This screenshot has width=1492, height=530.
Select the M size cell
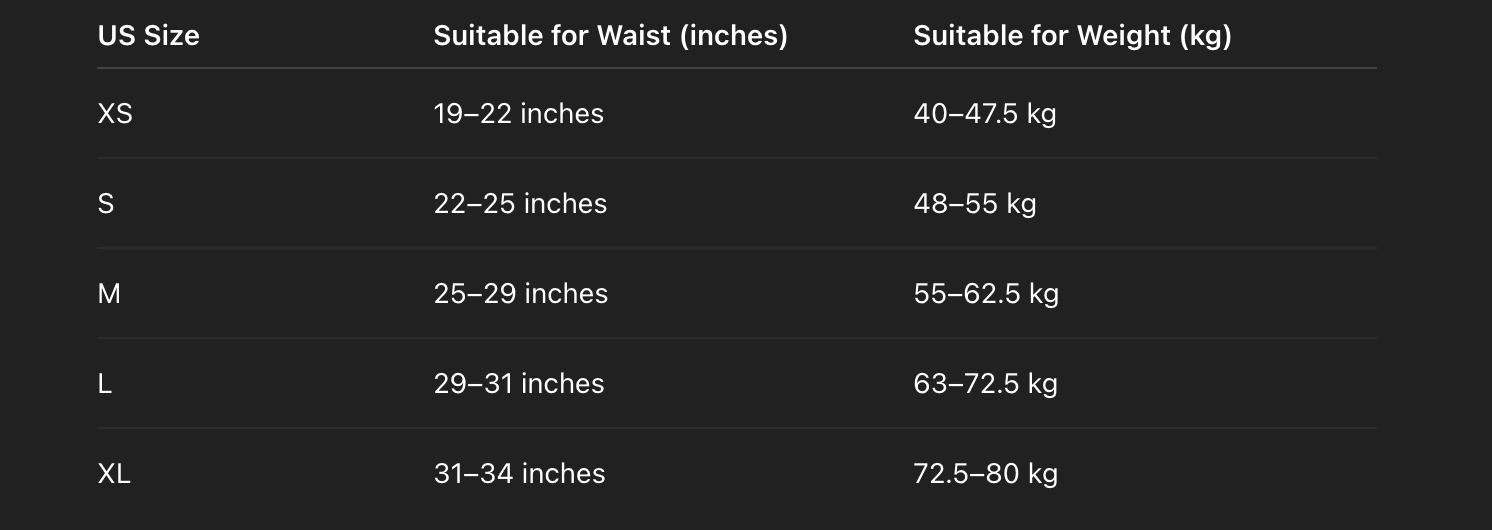[x=109, y=294]
